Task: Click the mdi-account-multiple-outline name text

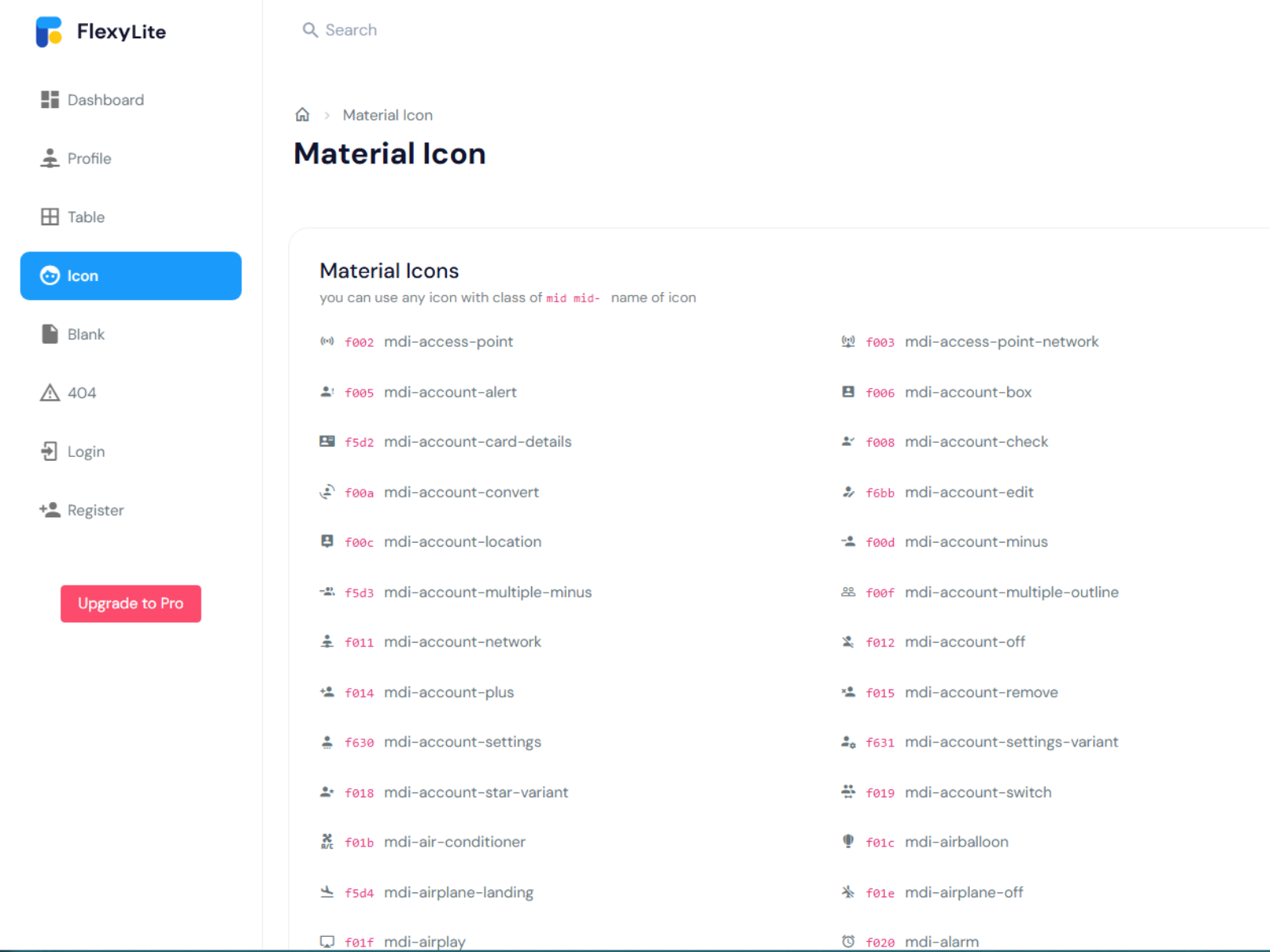Action: (x=1012, y=592)
